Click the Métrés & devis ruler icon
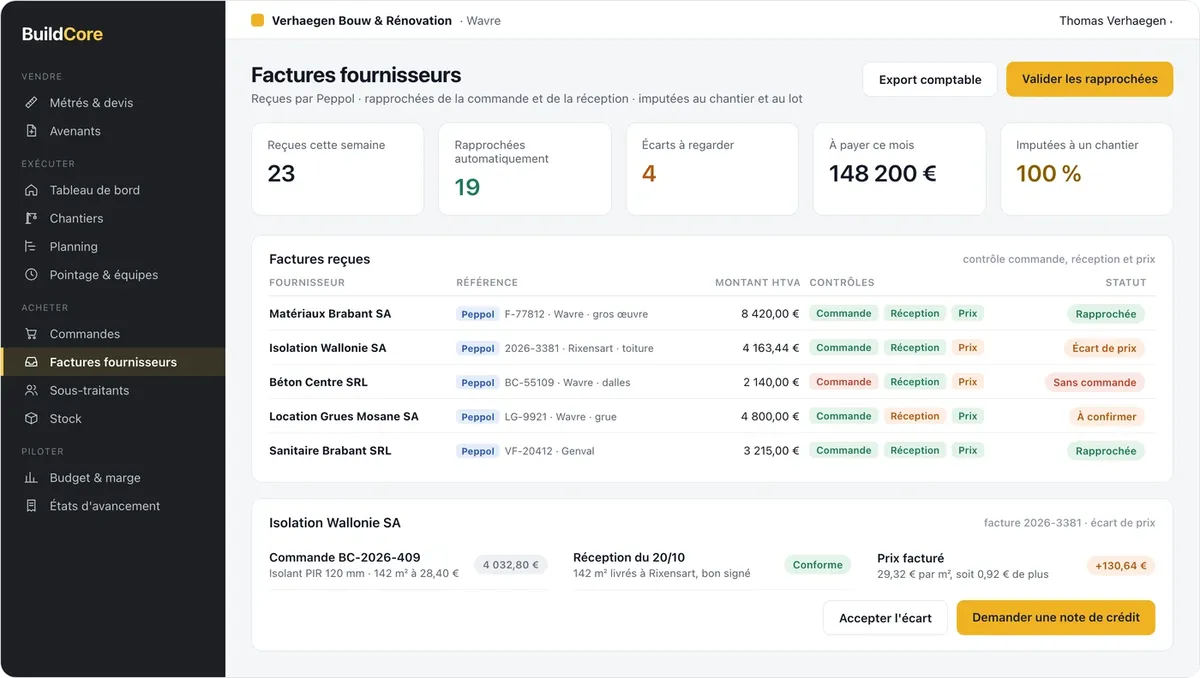The width and height of the screenshot is (1200, 678). point(31,103)
